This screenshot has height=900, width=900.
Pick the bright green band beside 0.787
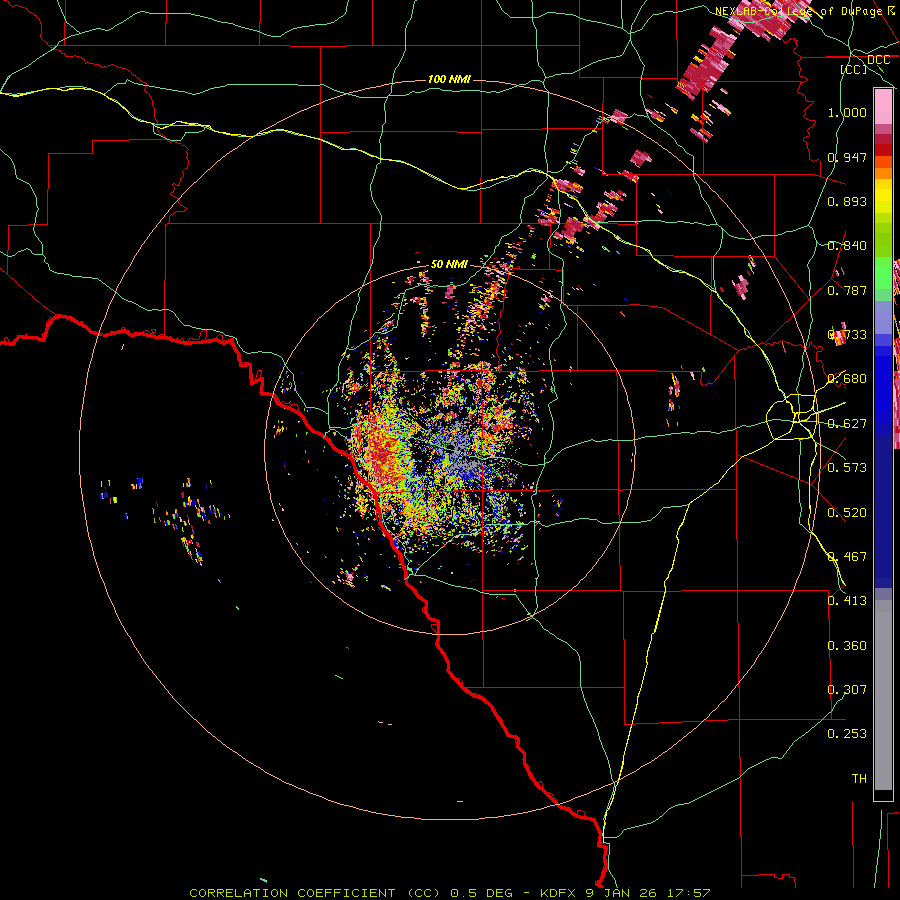pyautogui.click(x=883, y=274)
